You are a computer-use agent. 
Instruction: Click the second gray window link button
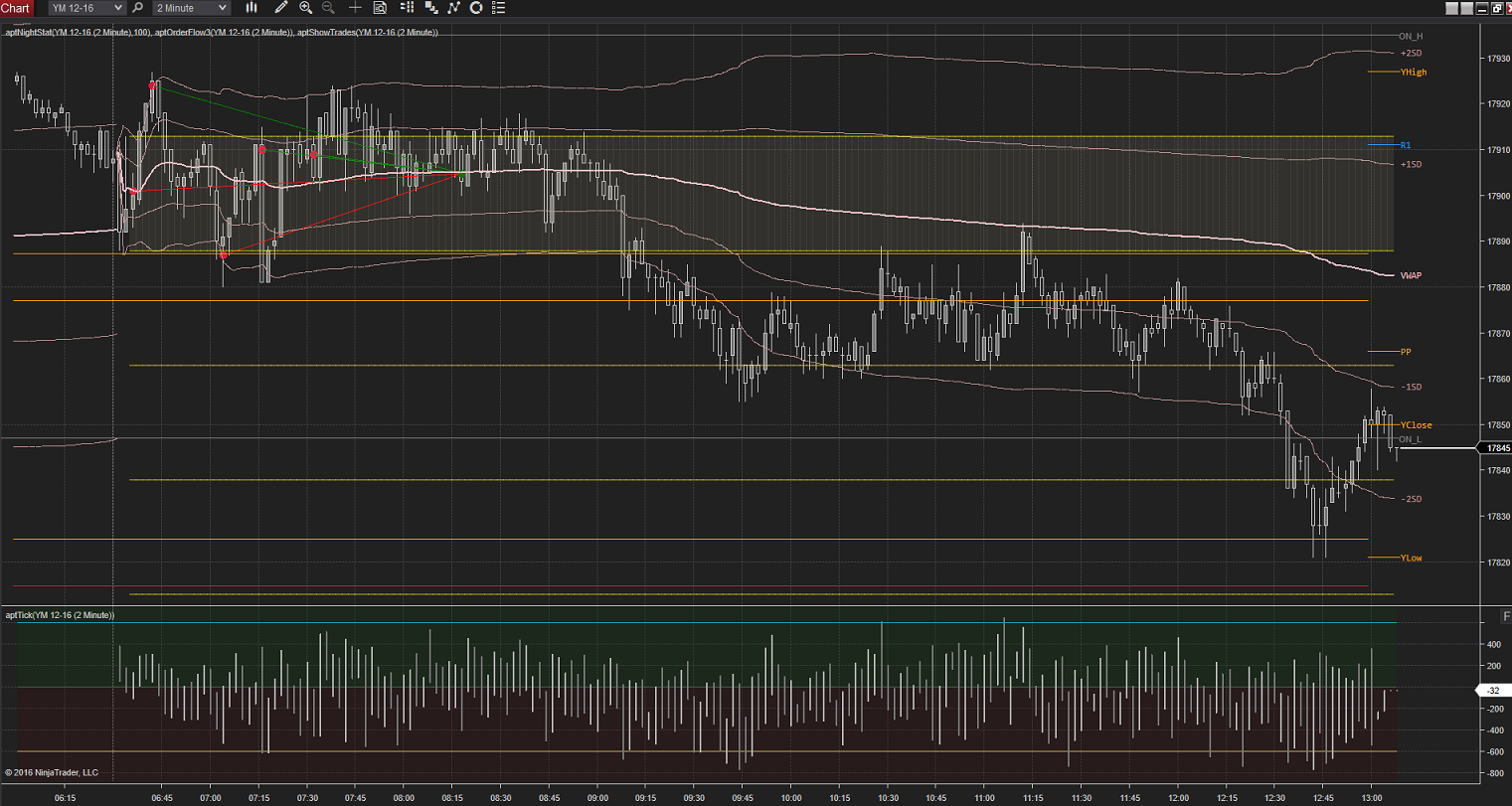1466,8
